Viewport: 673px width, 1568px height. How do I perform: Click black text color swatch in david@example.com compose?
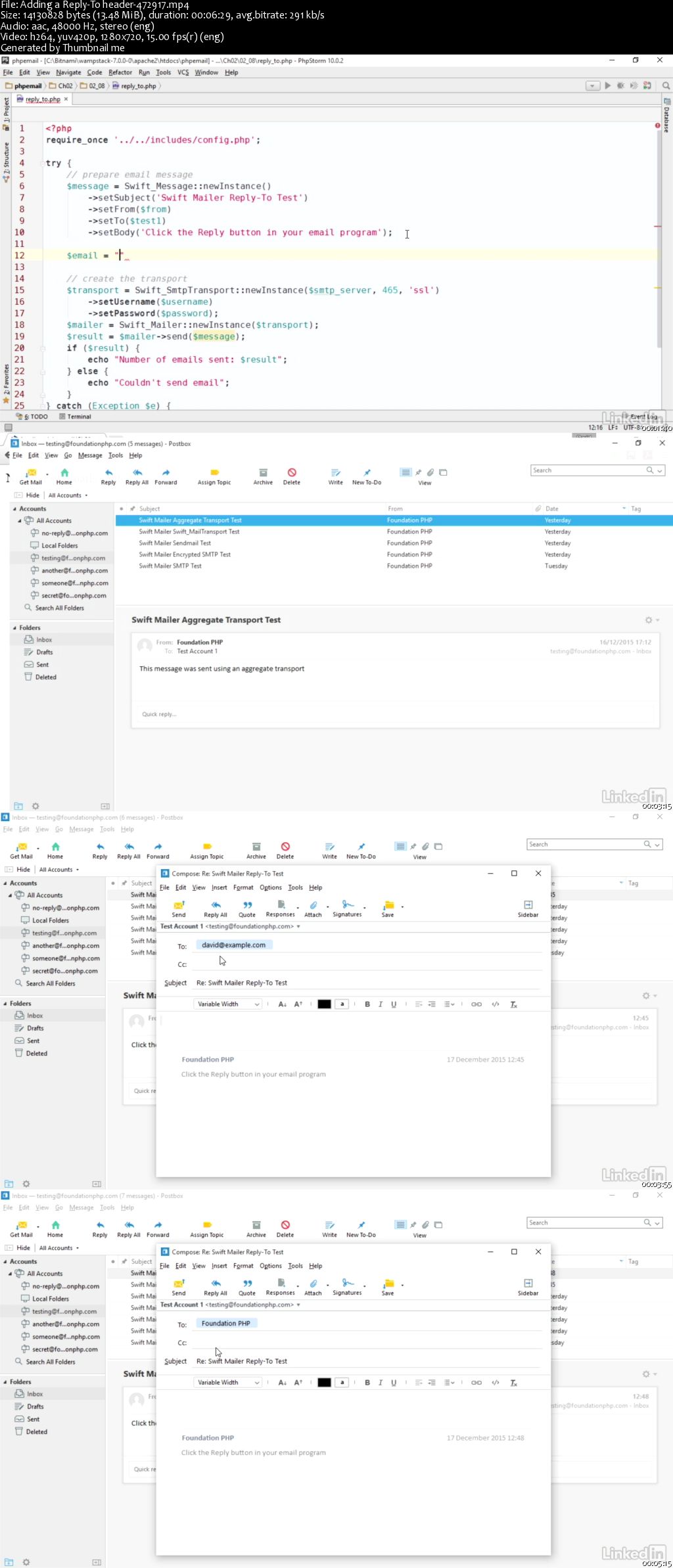click(324, 1004)
